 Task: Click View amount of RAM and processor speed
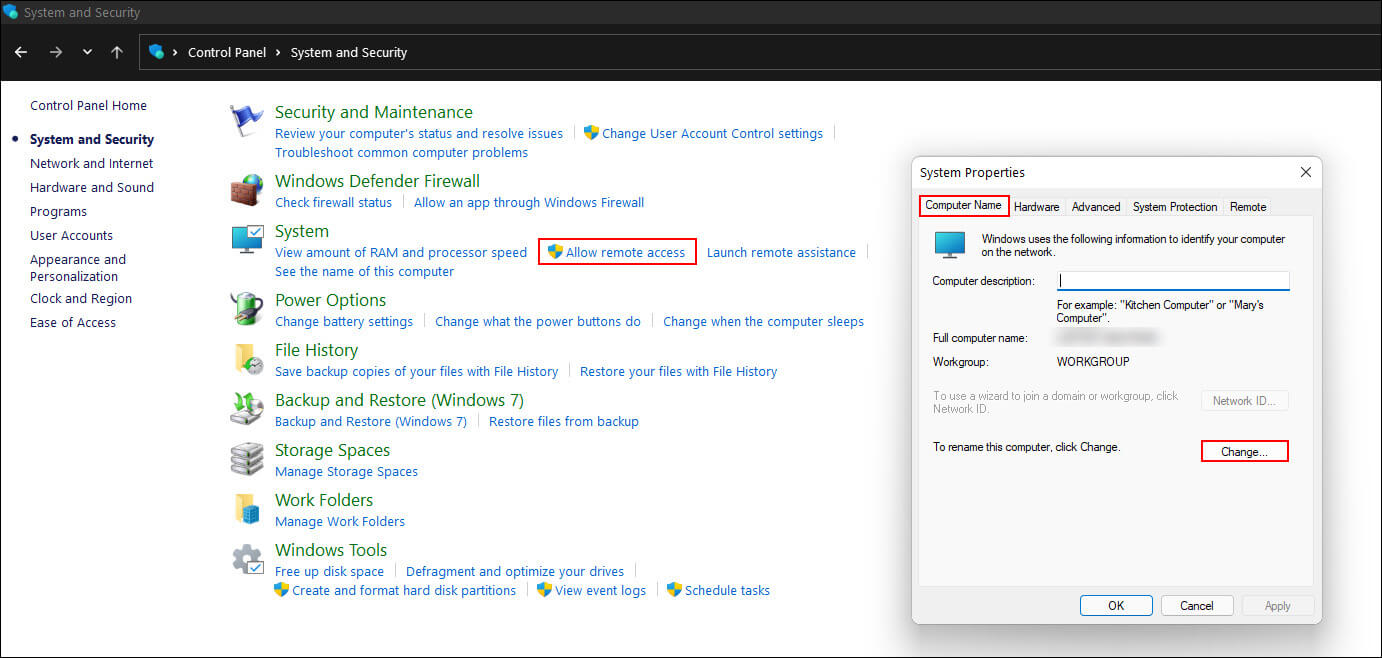[x=401, y=253]
